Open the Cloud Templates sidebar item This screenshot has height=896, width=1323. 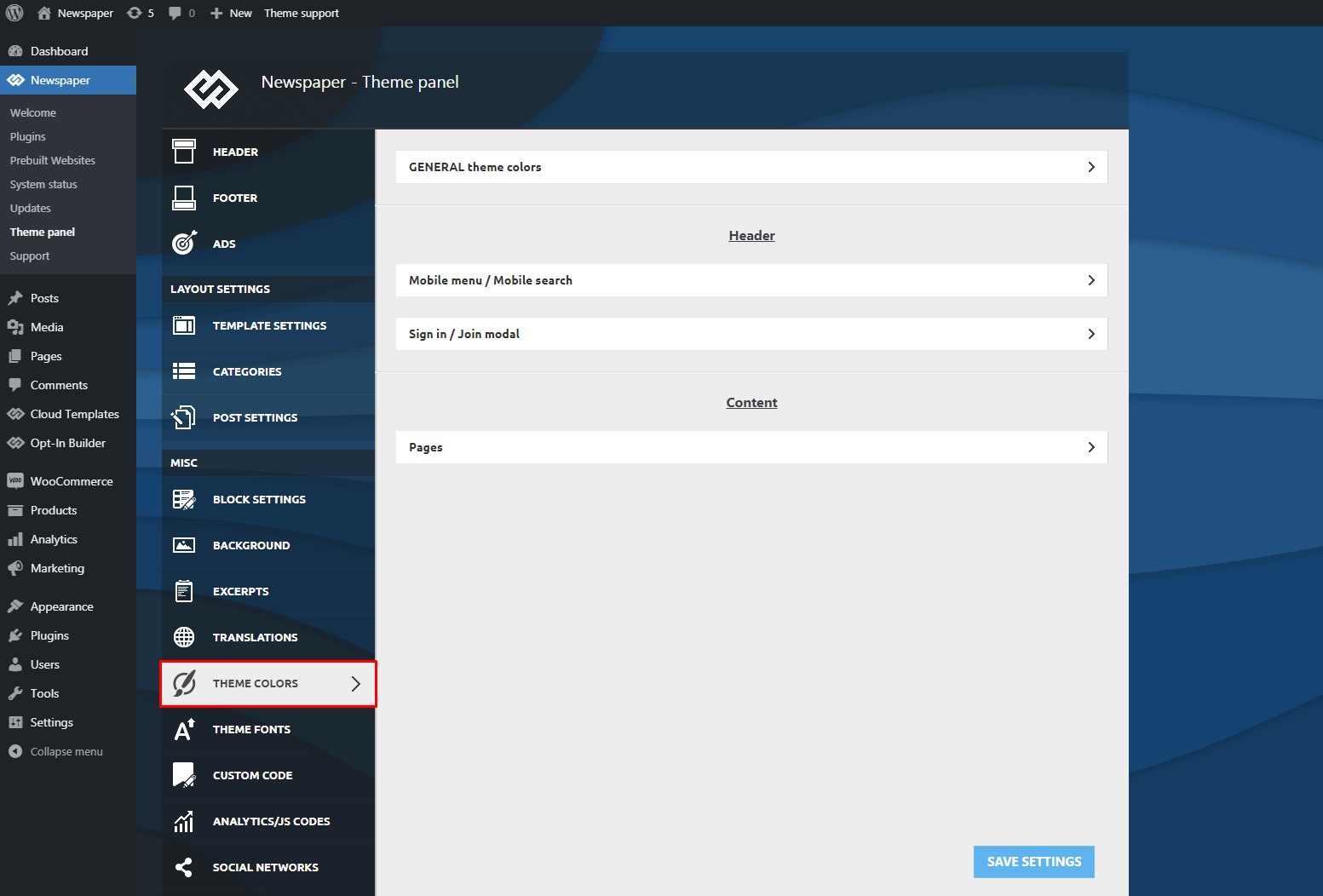(68, 414)
